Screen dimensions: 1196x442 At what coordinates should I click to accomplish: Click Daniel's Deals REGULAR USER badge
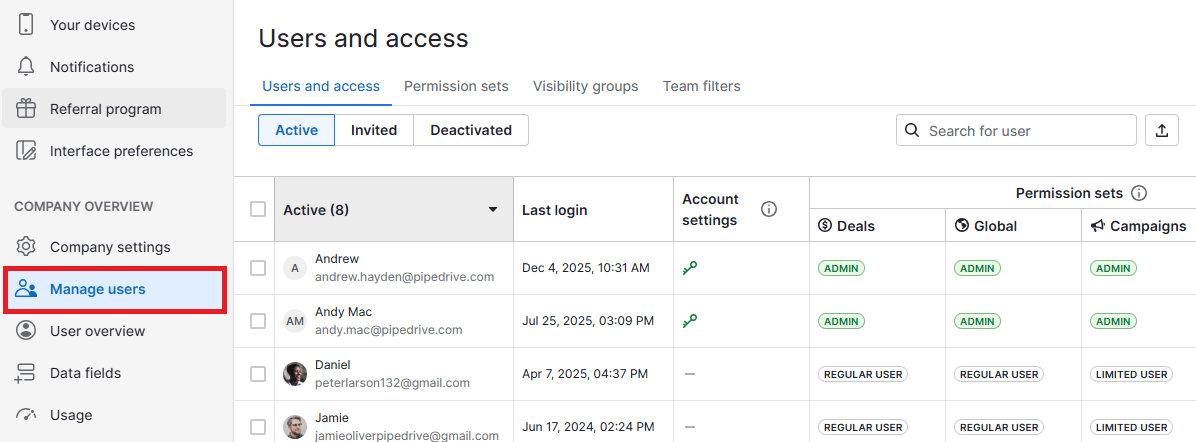863,374
